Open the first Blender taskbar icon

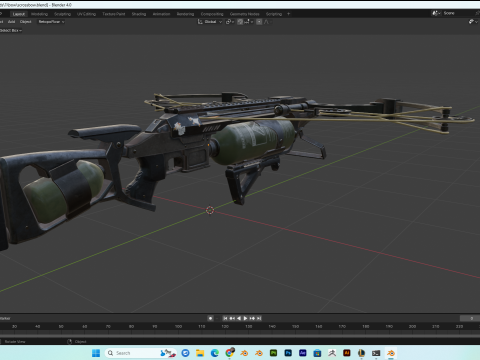click(244, 353)
